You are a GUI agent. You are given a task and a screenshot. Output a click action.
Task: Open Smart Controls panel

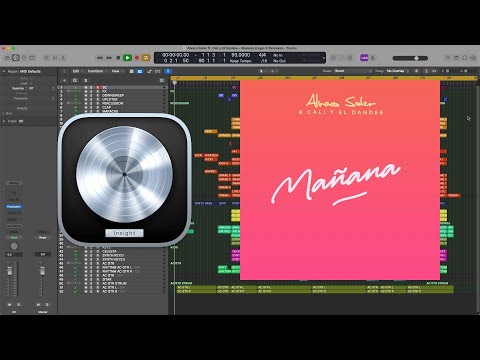click(47, 58)
